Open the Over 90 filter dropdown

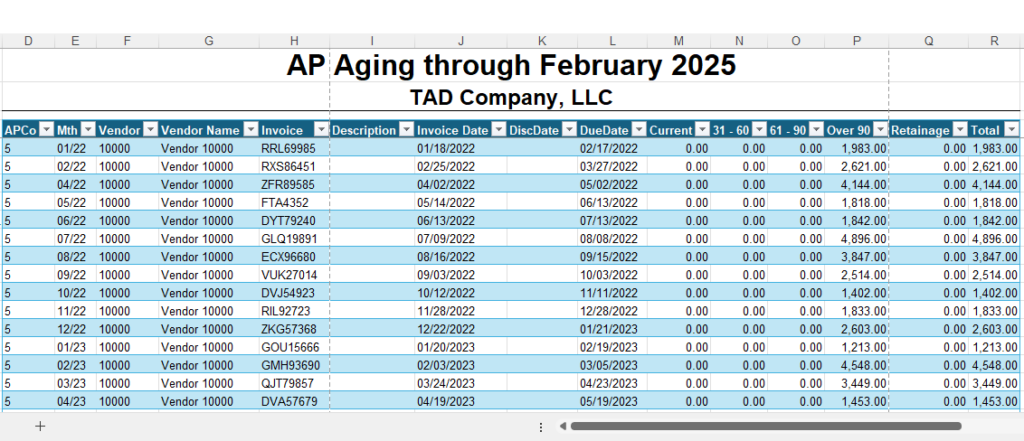pos(880,130)
